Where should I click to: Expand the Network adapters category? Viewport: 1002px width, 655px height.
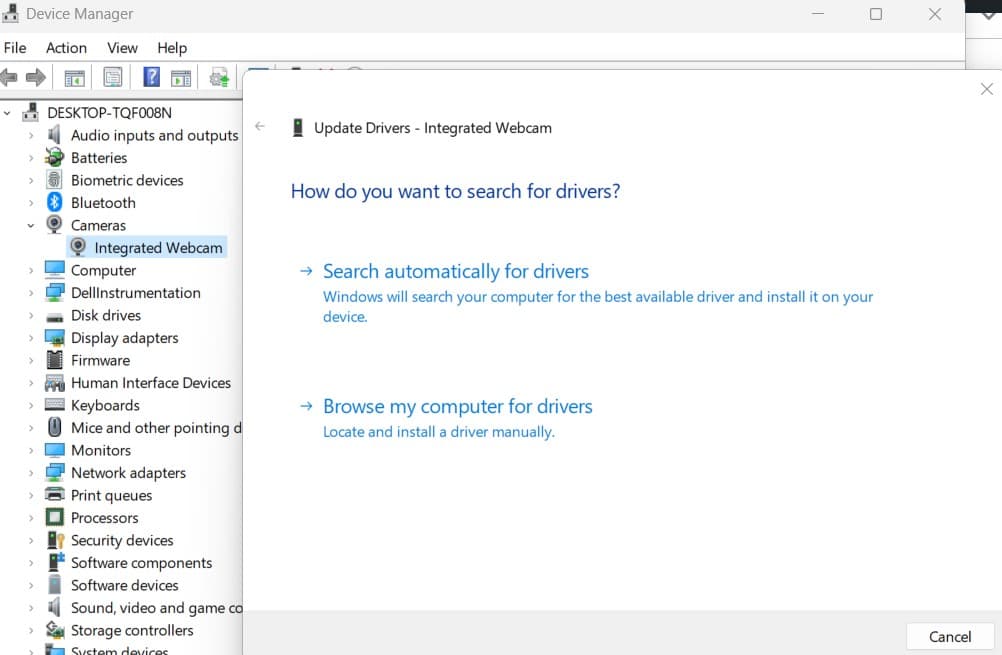click(32, 472)
